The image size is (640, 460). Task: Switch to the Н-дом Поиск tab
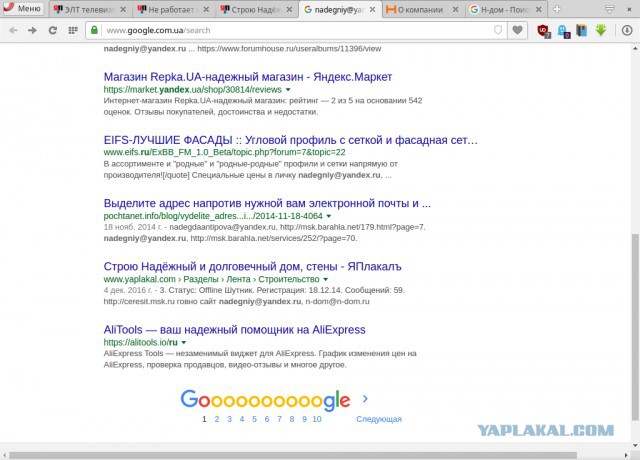click(506, 9)
